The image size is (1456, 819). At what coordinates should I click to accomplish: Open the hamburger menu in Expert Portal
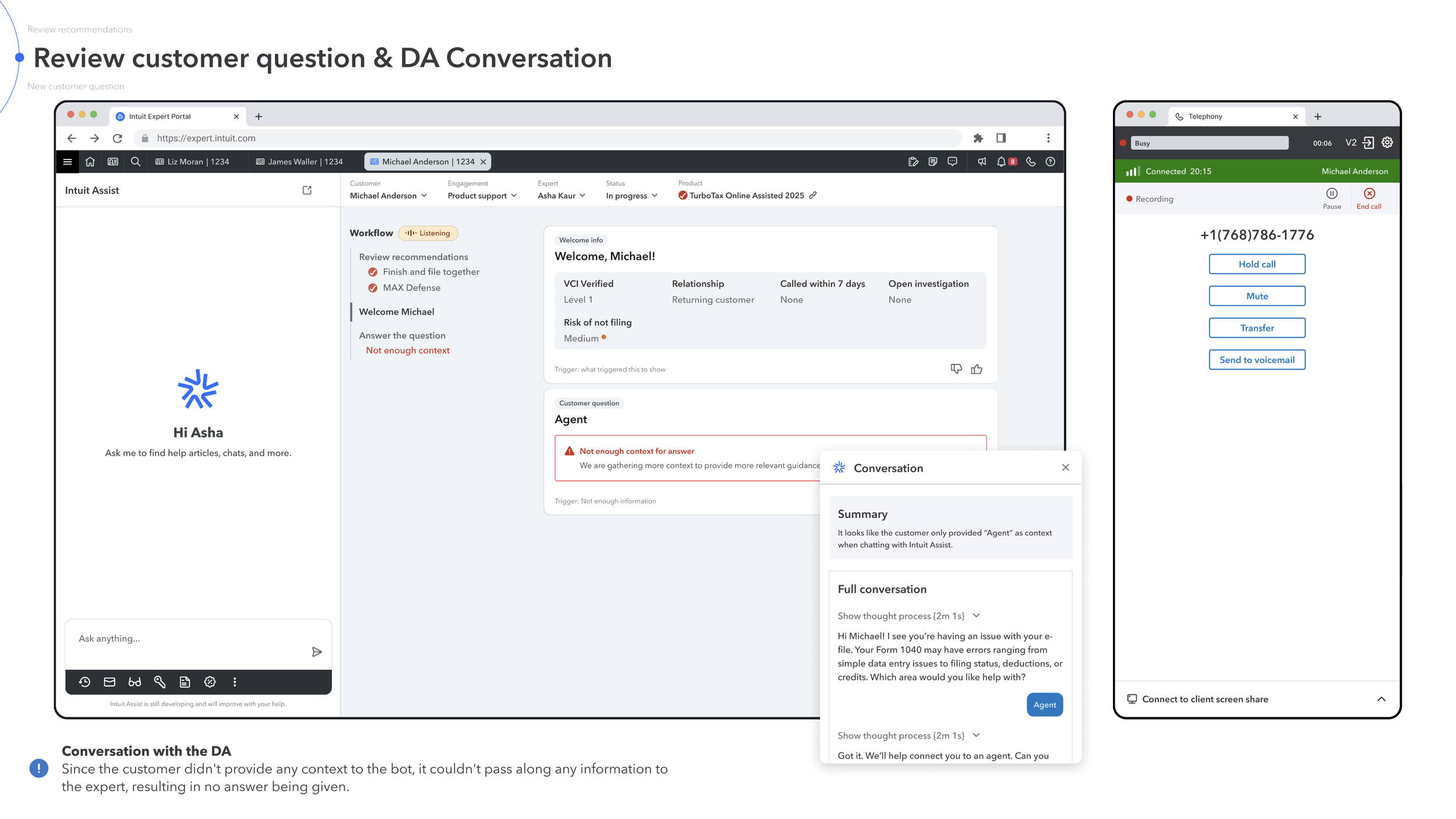click(68, 162)
